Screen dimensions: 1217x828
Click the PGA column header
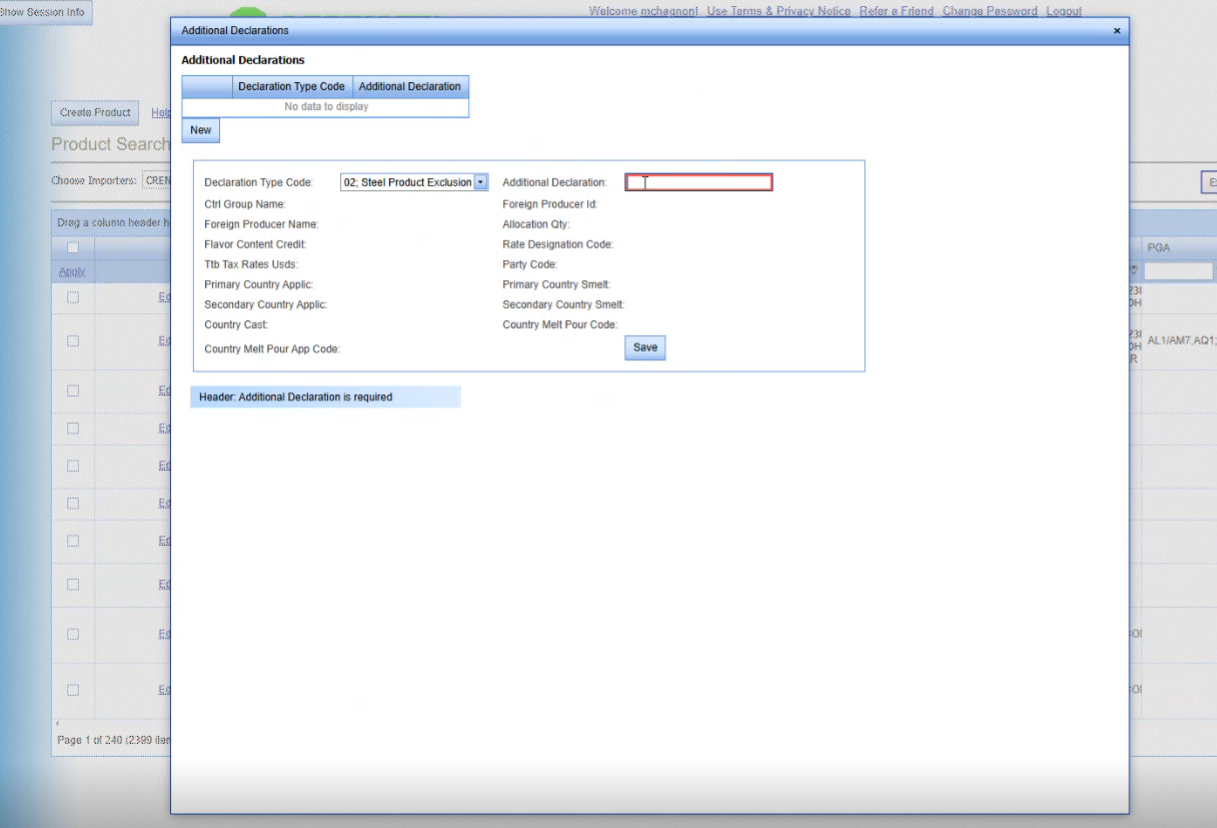1158,247
